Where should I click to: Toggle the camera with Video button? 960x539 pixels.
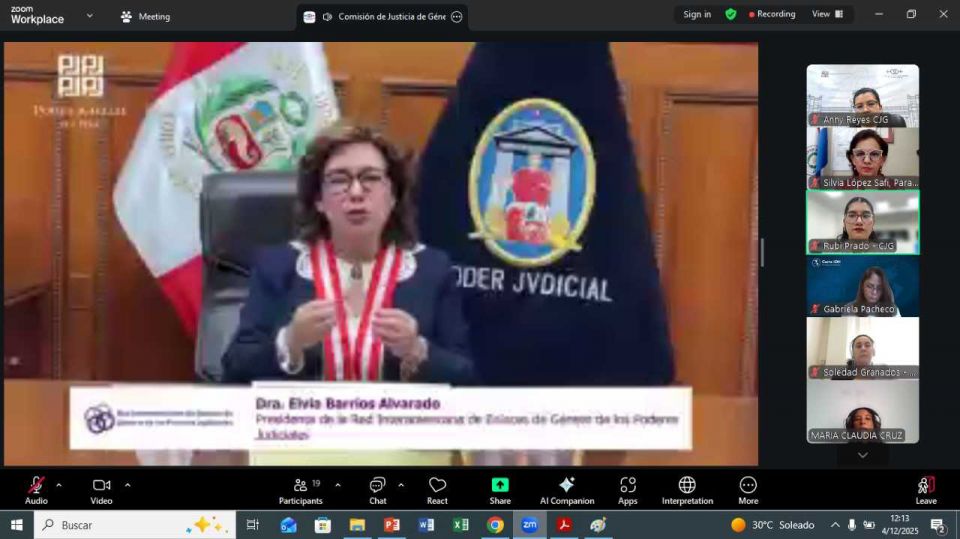101,488
